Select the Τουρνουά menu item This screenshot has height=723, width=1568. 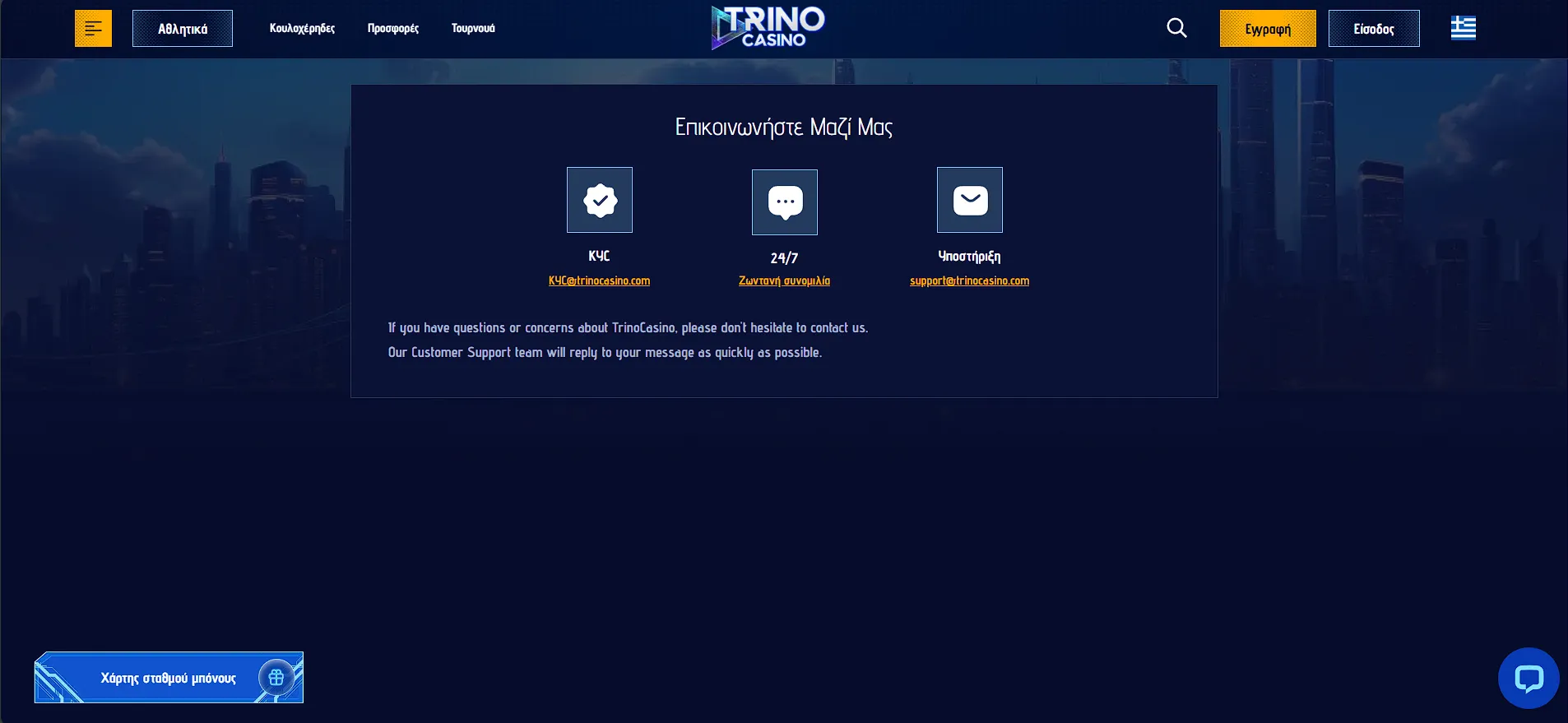(473, 28)
